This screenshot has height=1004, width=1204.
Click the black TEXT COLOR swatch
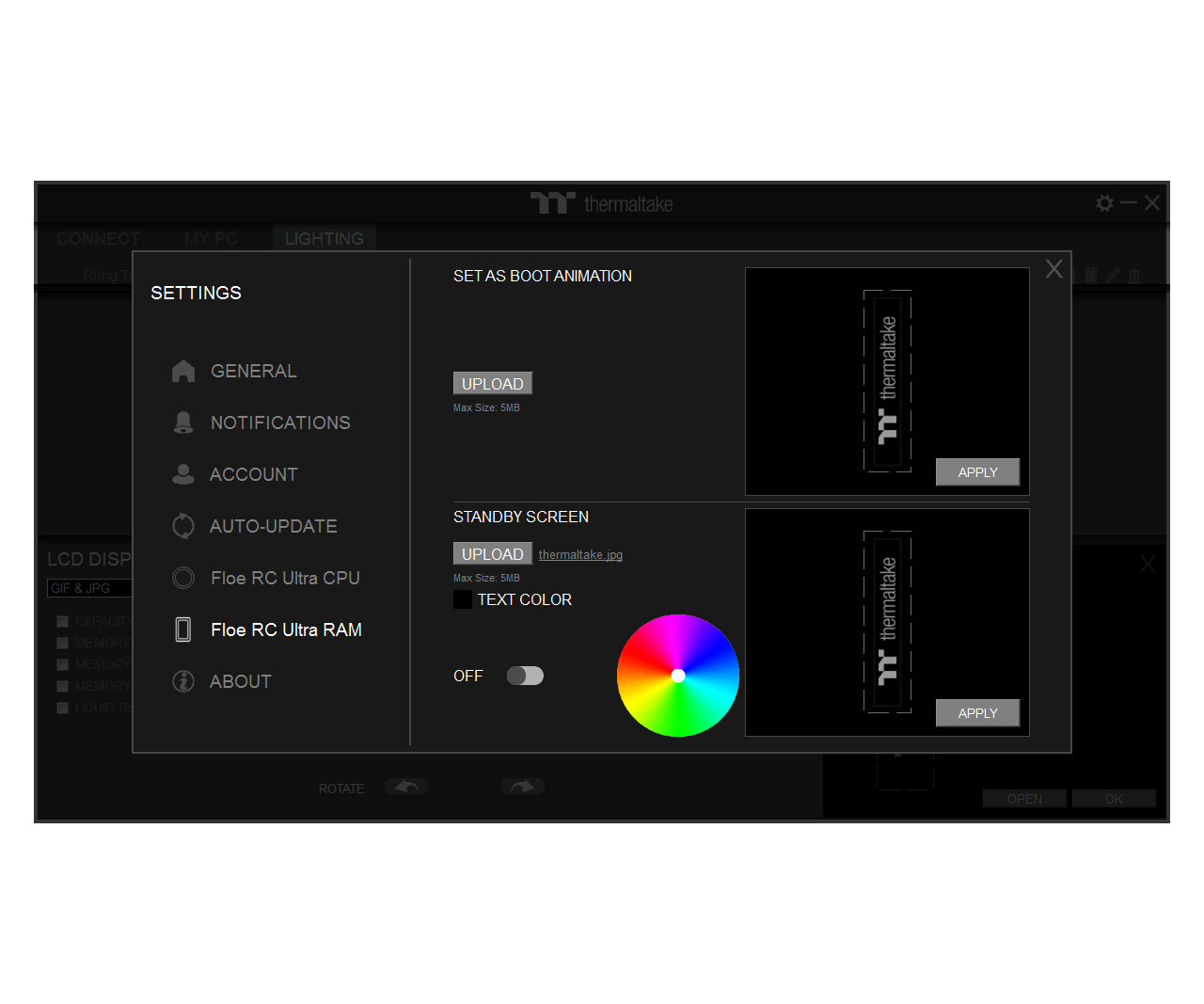point(463,599)
